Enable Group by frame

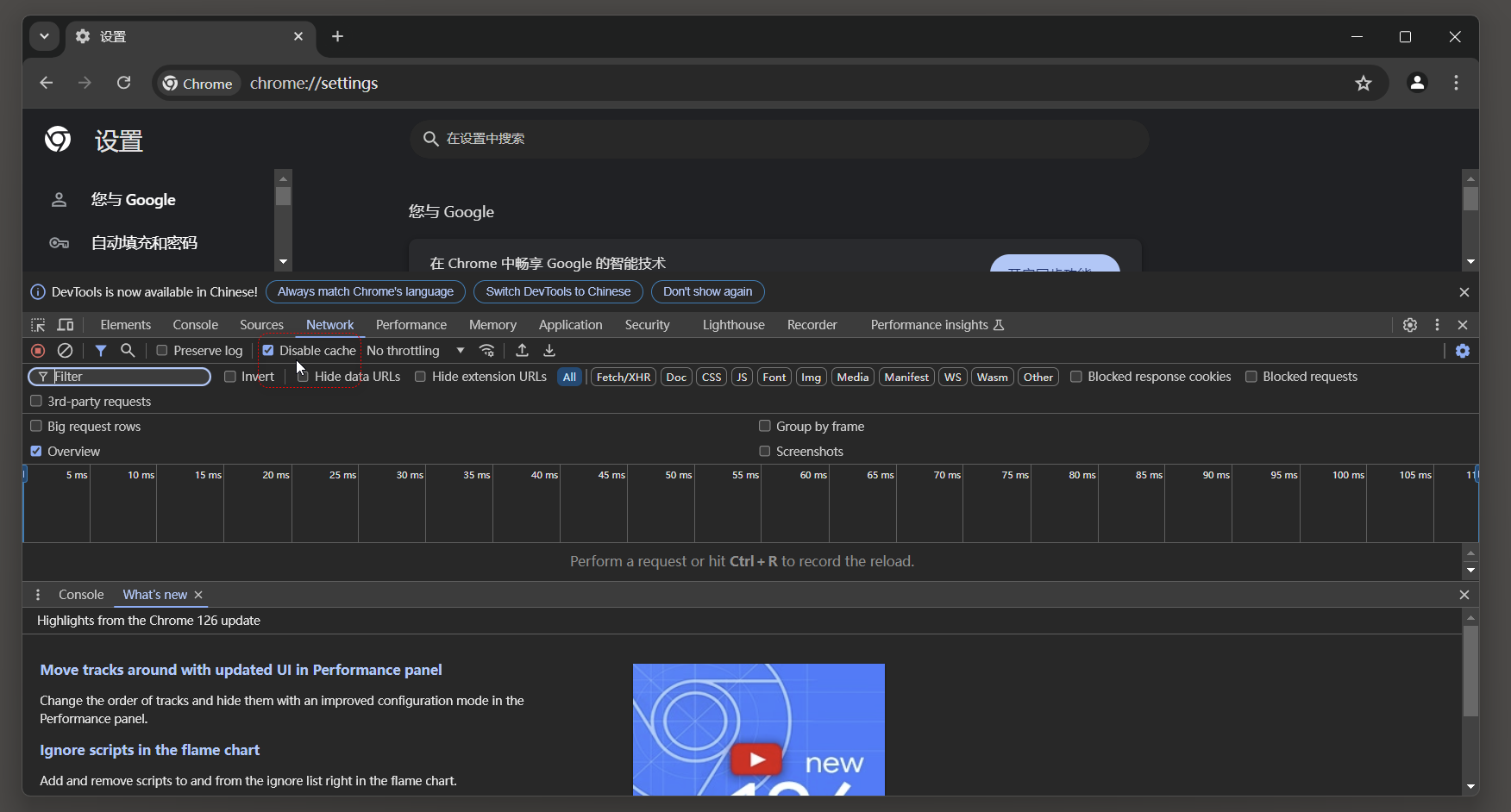tap(765, 426)
